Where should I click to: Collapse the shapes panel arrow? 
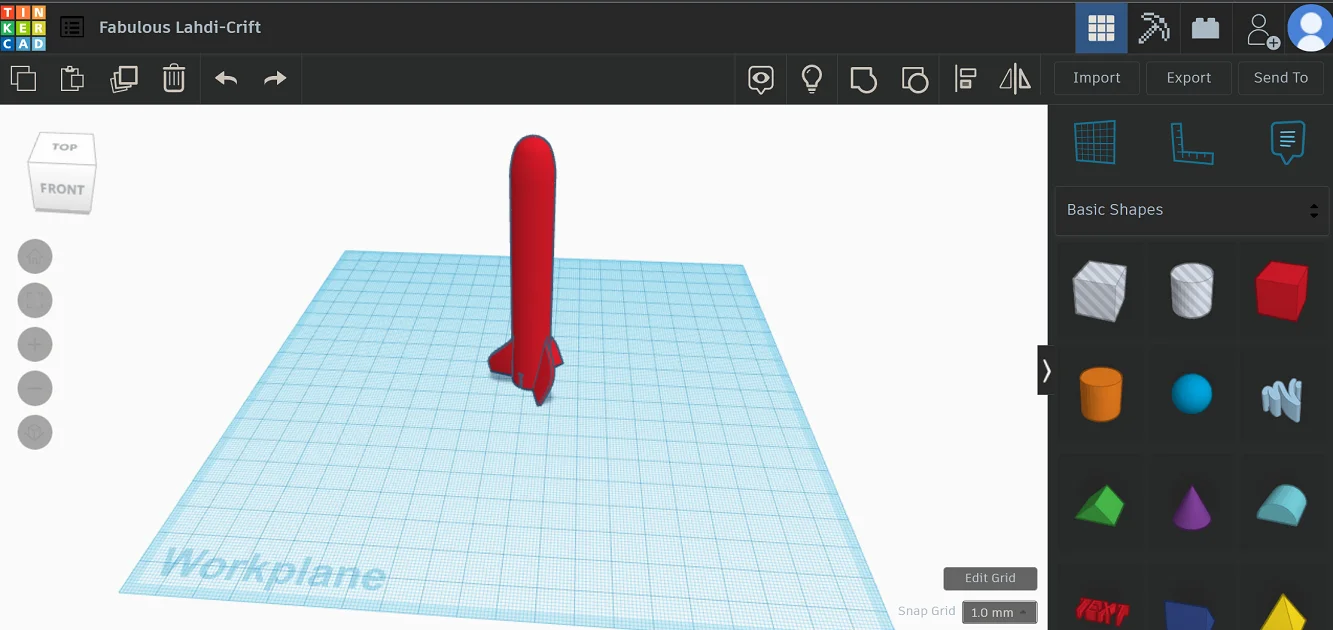pos(1046,370)
